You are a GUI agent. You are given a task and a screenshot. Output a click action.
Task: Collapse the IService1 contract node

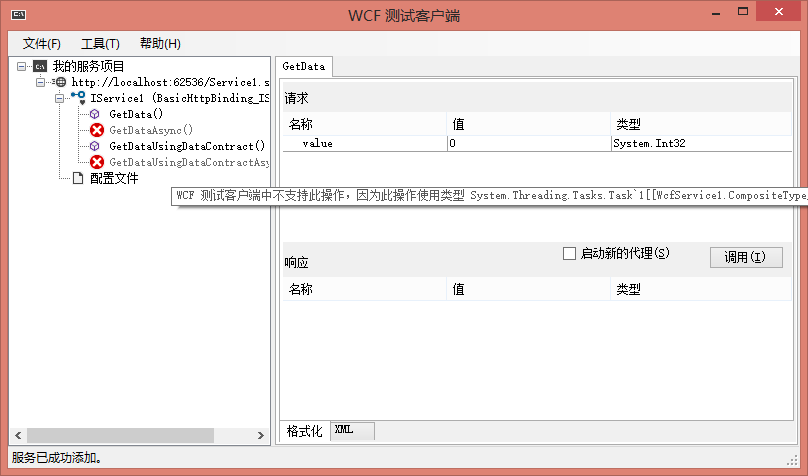[59, 98]
